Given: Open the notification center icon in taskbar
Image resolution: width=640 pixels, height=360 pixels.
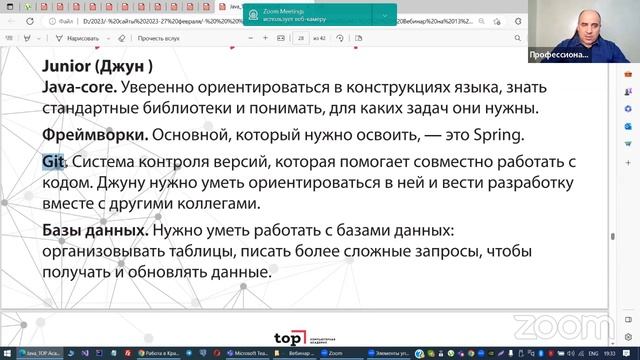Looking at the screenshot, I should pyautogui.click(x=627, y=353).
